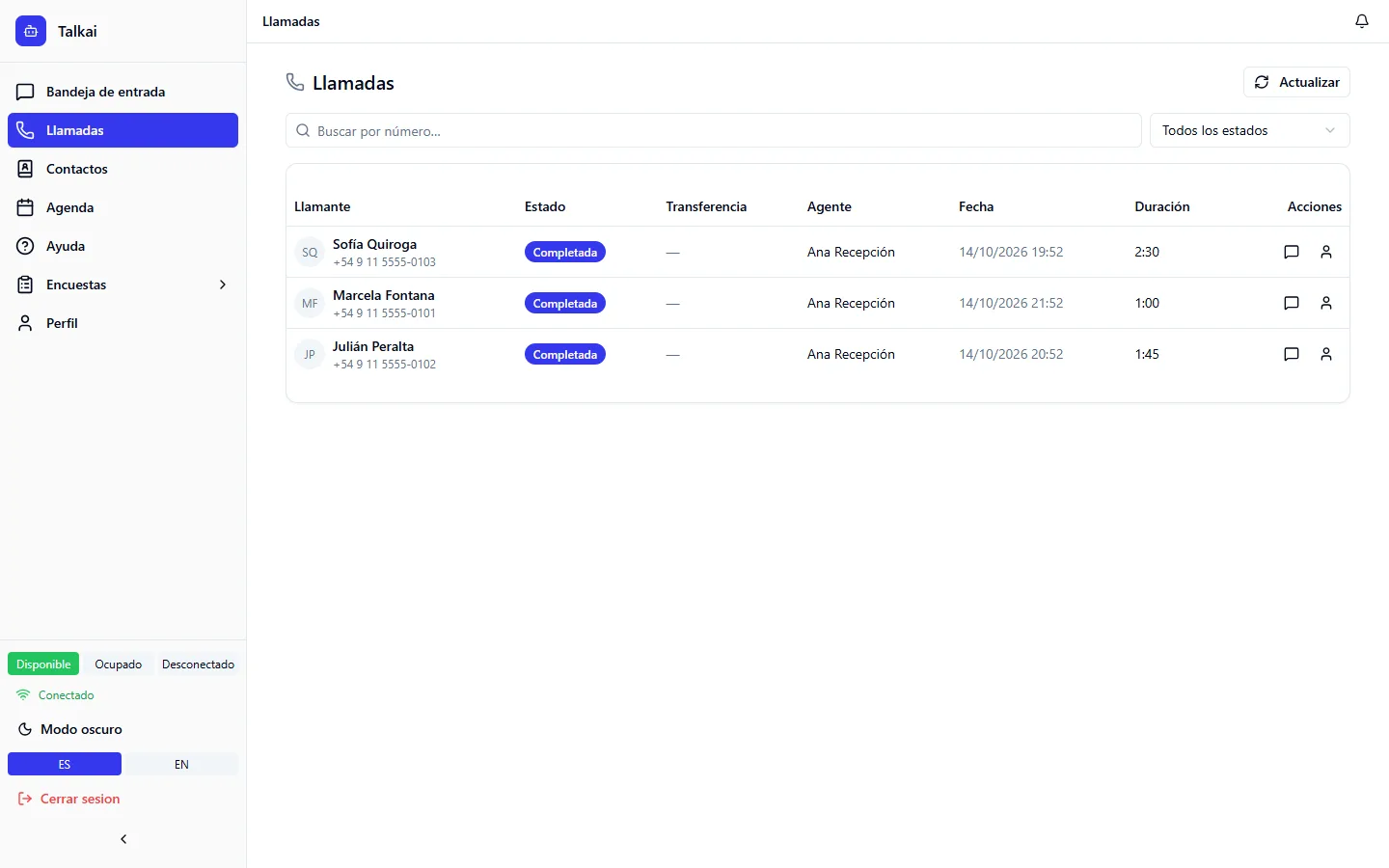Select Llamadas in the sidebar

pyautogui.click(x=123, y=130)
